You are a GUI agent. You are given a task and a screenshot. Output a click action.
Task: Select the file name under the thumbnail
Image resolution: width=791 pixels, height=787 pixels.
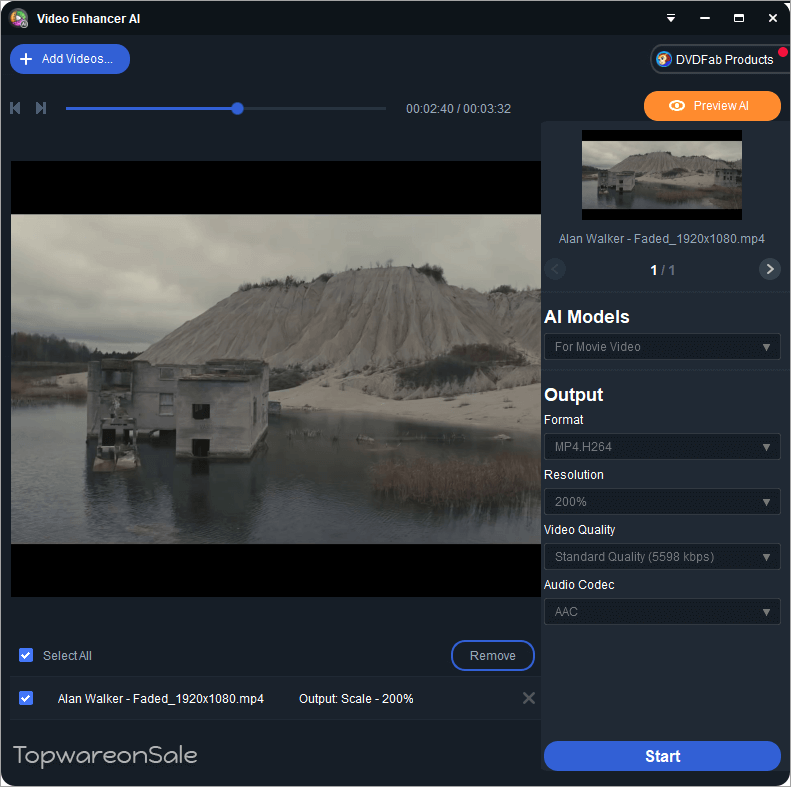point(661,239)
